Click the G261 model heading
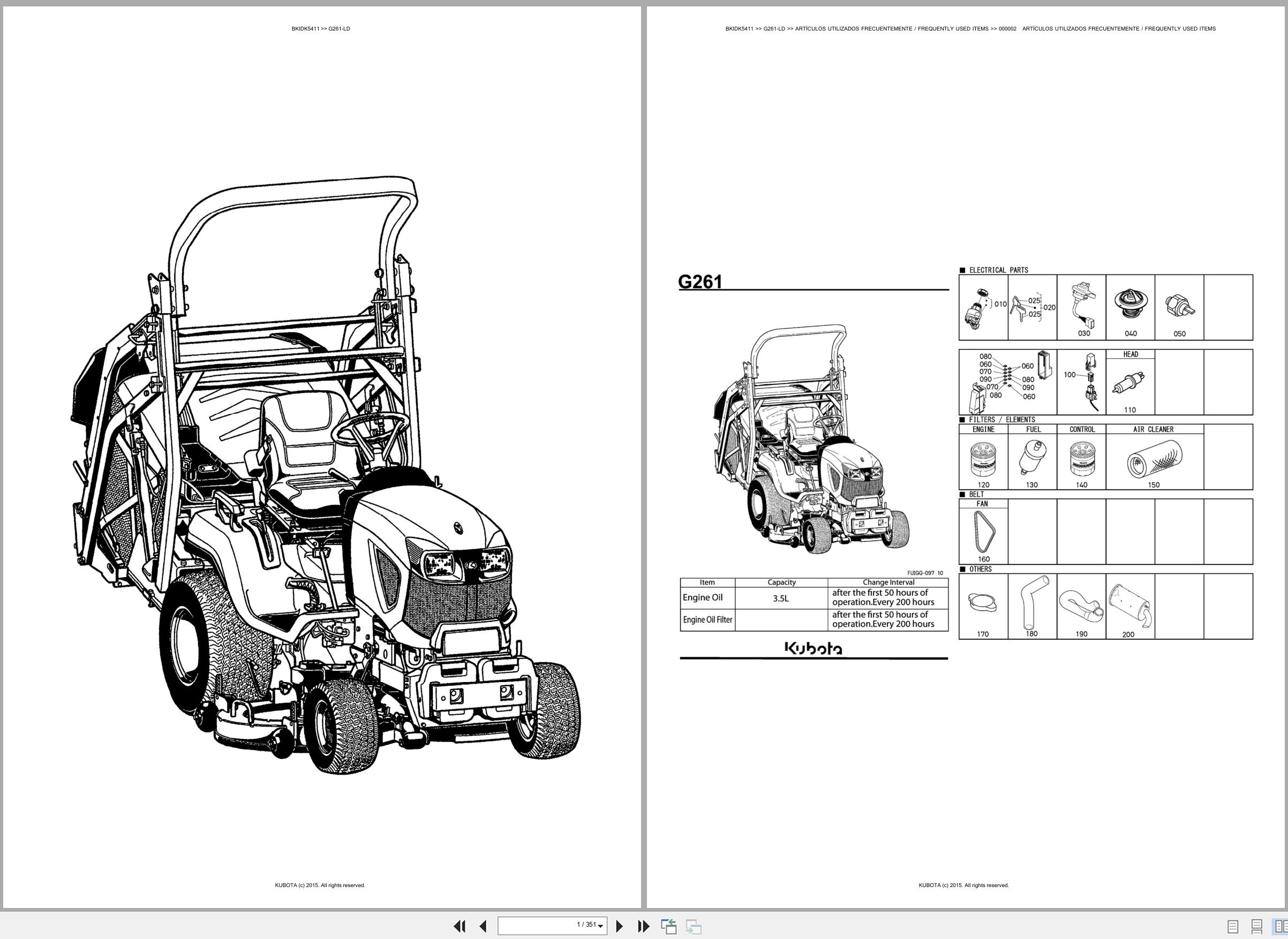1288x939 pixels. [x=700, y=282]
